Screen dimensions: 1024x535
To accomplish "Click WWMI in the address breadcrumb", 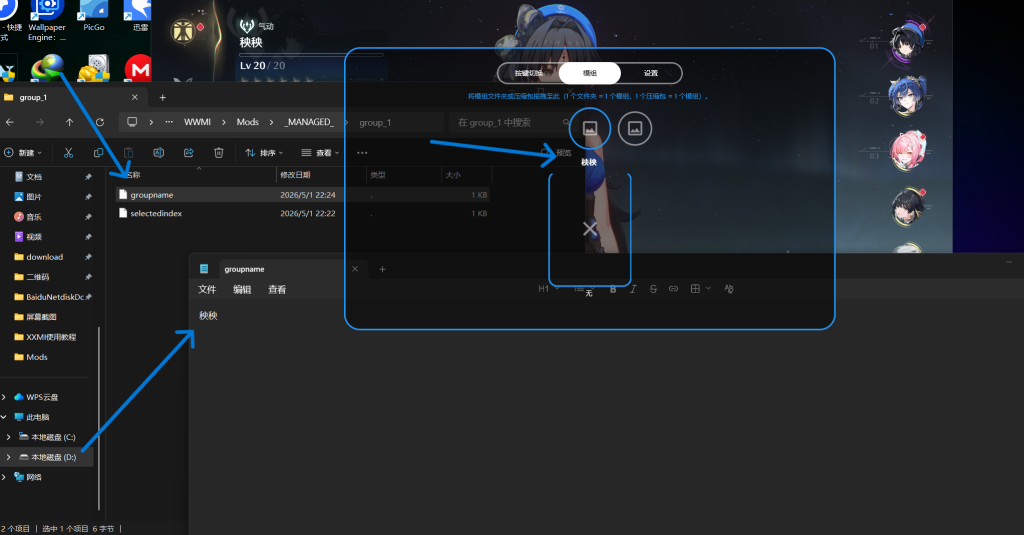I will click(x=197, y=122).
